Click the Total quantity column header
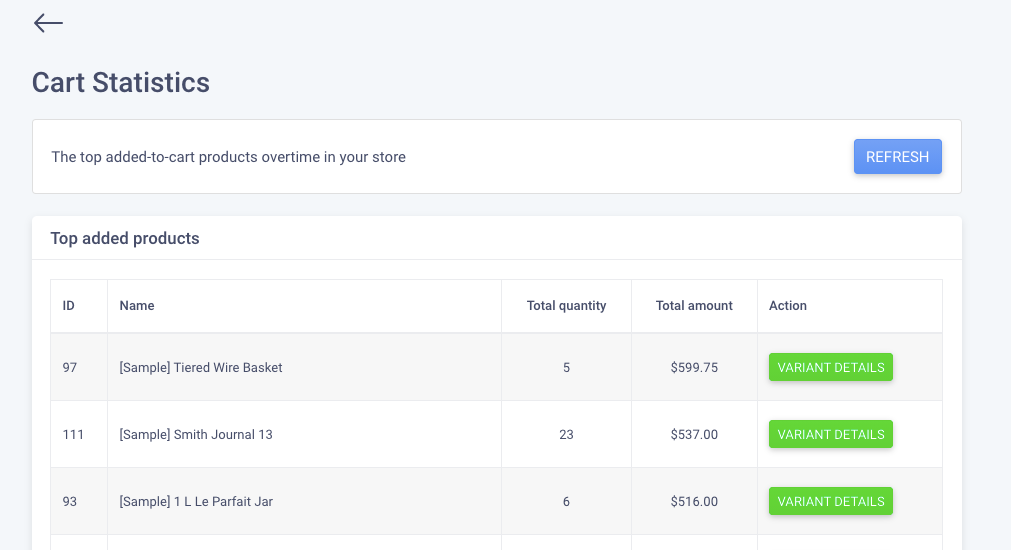The width and height of the screenshot is (1011, 550). click(x=566, y=306)
